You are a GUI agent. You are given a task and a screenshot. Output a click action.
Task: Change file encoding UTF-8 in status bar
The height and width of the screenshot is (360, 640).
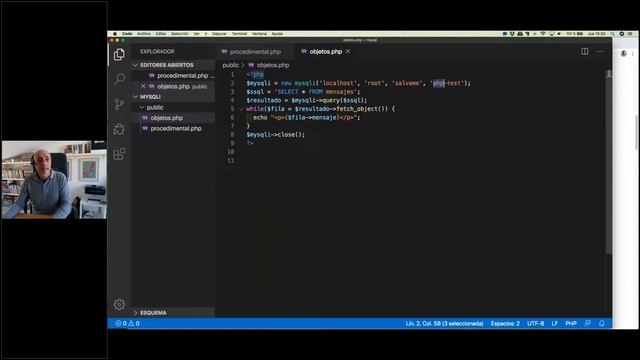[x=536, y=323]
